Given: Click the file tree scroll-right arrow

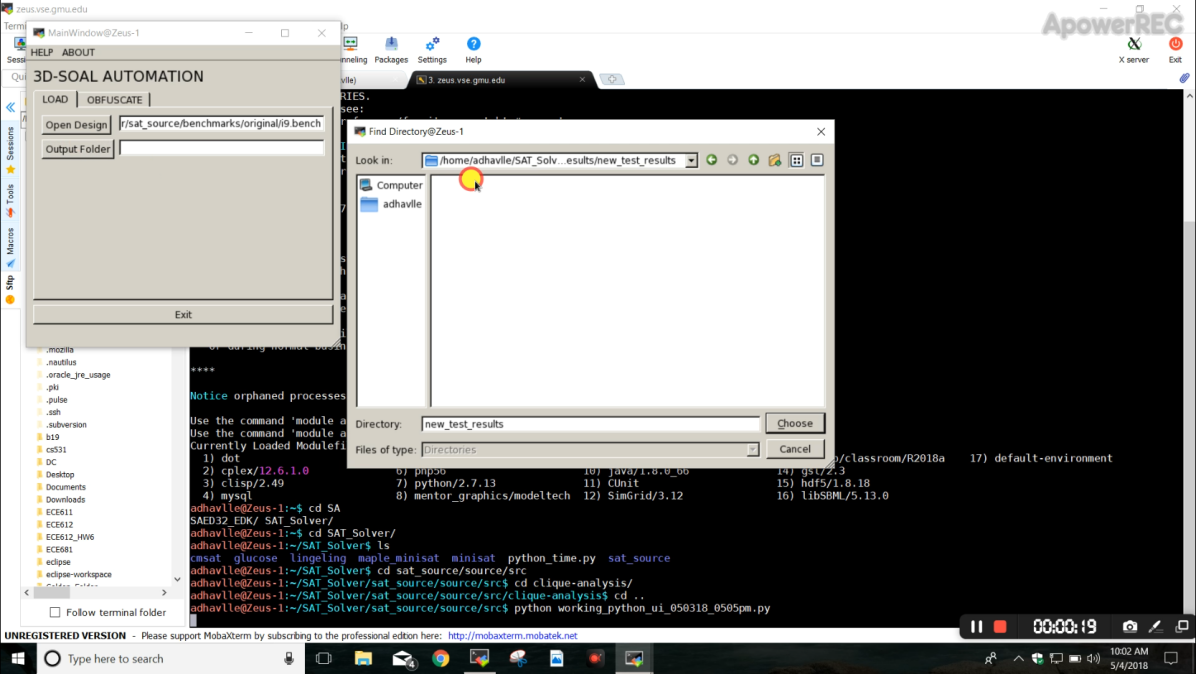Looking at the screenshot, I should click(164, 592).
